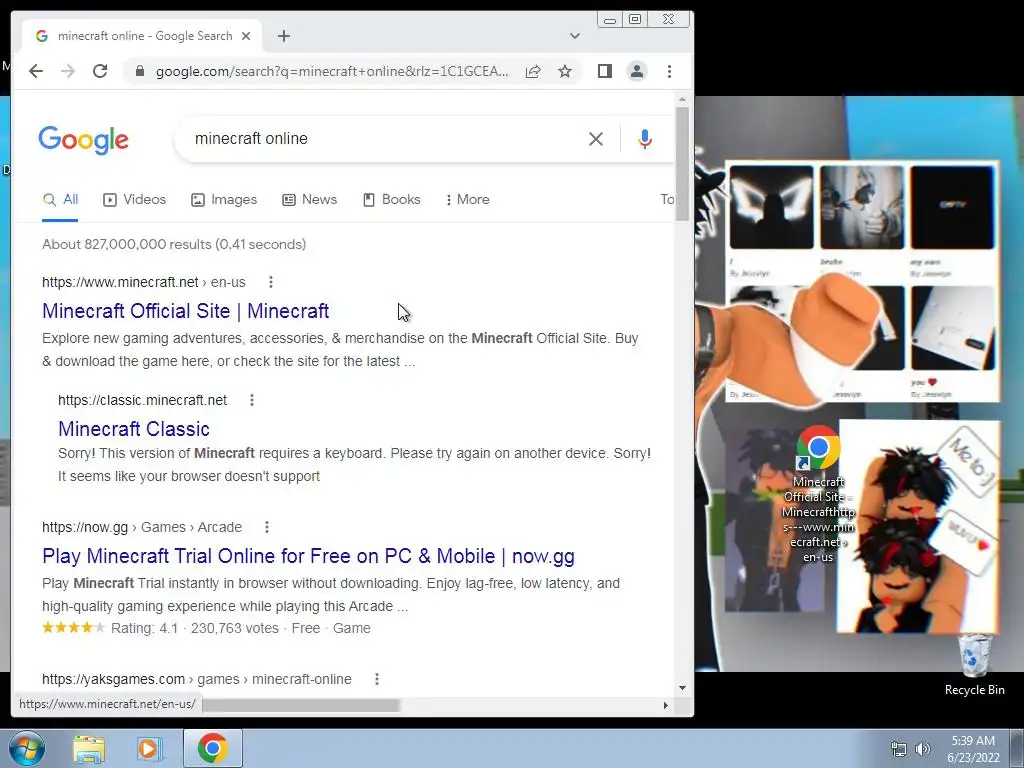Click the scroll up arrow
The width and height of the screenshot is (1024, 768).
pos(682,100)
